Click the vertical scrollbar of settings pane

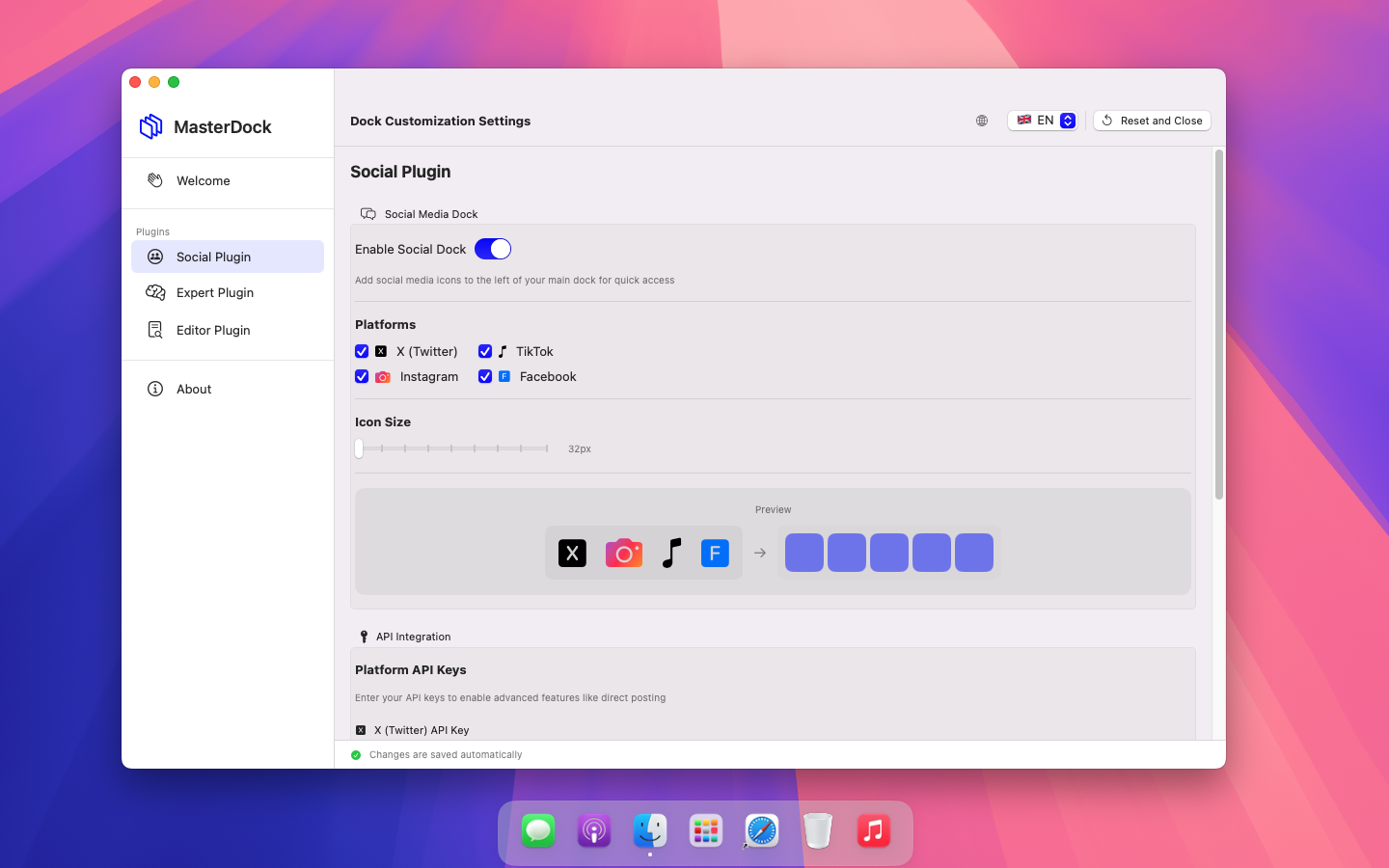[x=1219, y=324]
